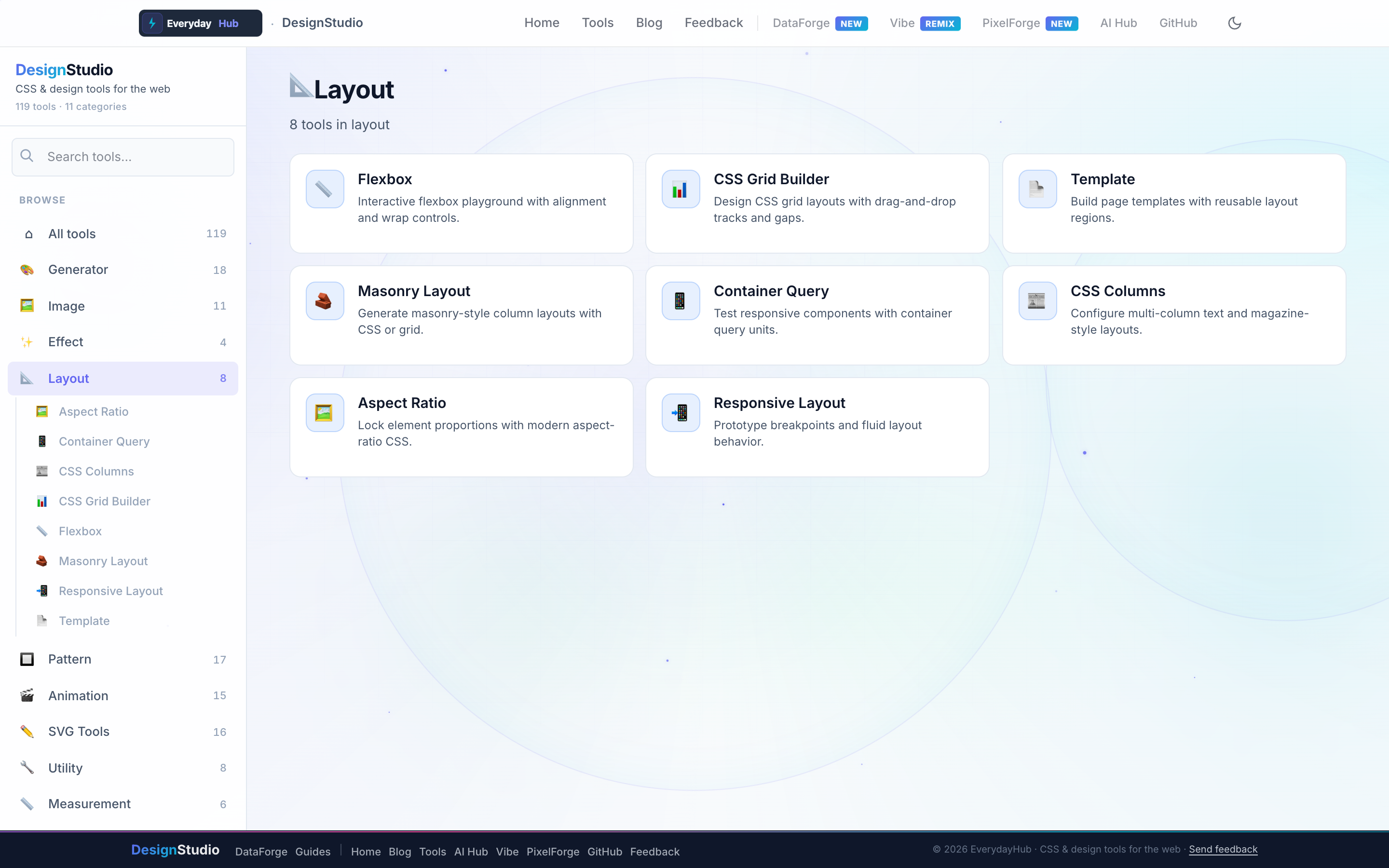The height and width of the screenshot is (868, 1389).
Task: Select Responsive Layout in sidebar list
Action: 111,591
